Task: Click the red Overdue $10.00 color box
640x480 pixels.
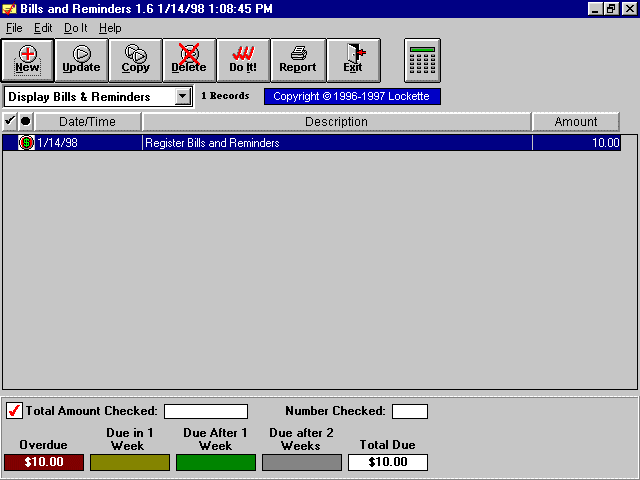Action: point(44,462)
